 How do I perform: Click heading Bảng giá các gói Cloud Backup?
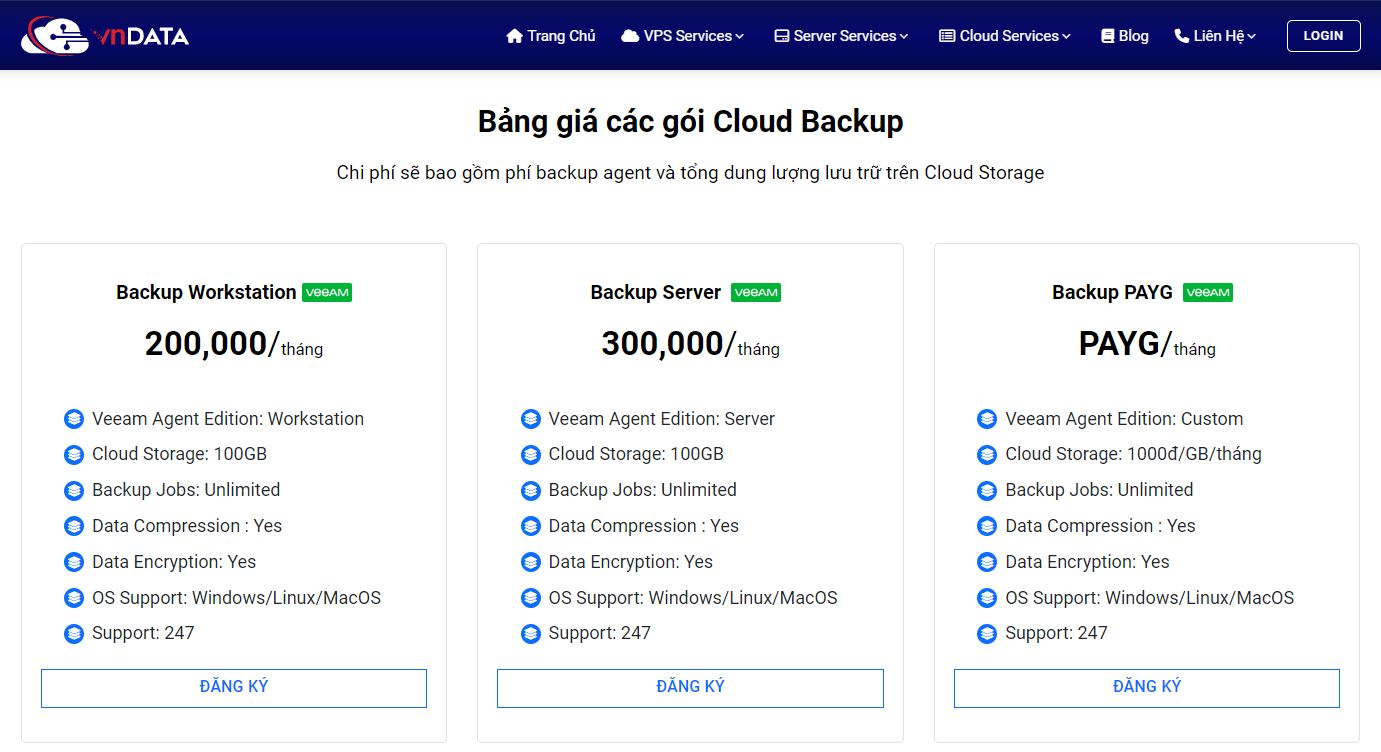[690, 122]
